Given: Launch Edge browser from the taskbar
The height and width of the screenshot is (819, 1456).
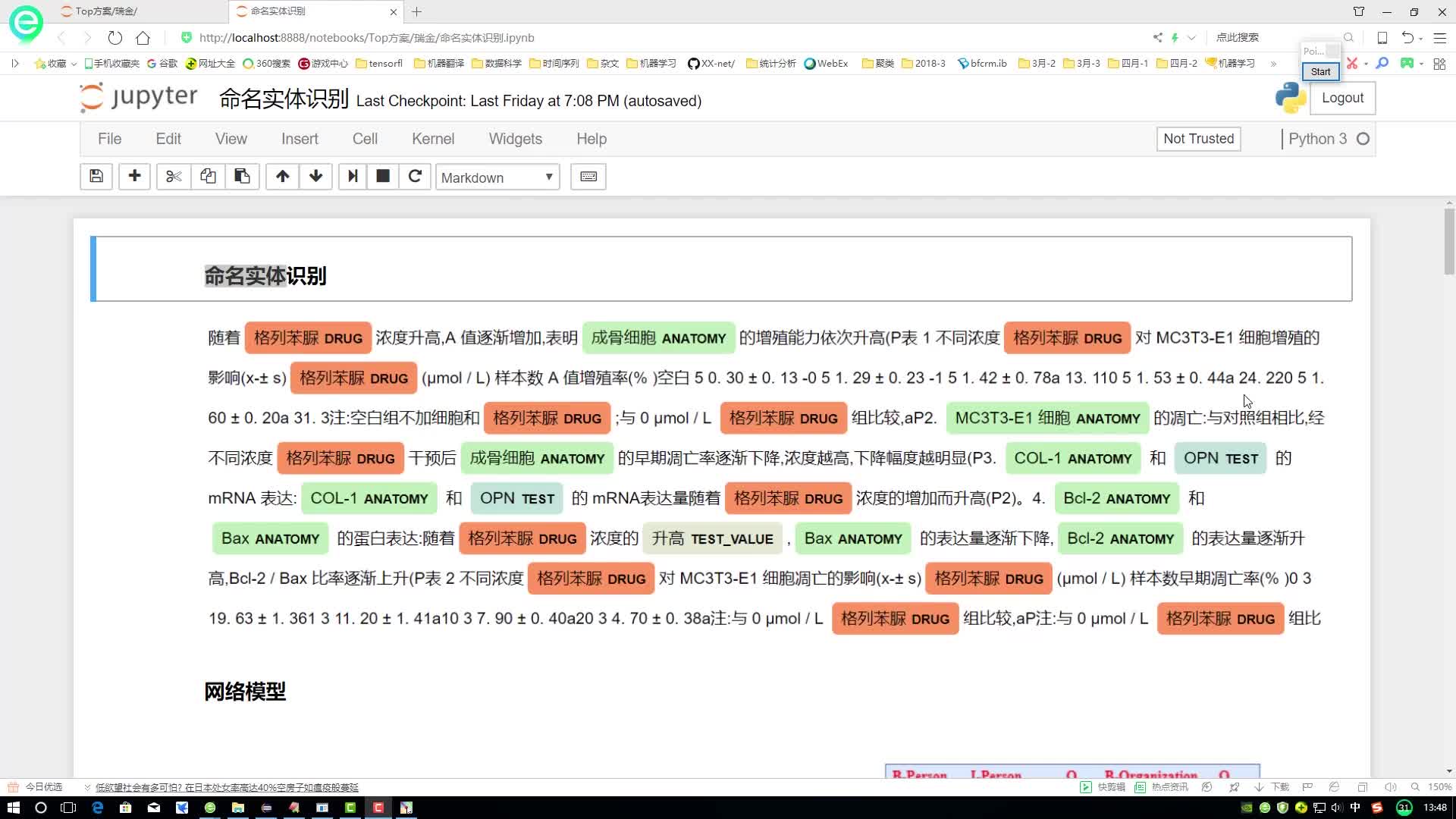Looking at the screenshot, I should click(97, 808).
